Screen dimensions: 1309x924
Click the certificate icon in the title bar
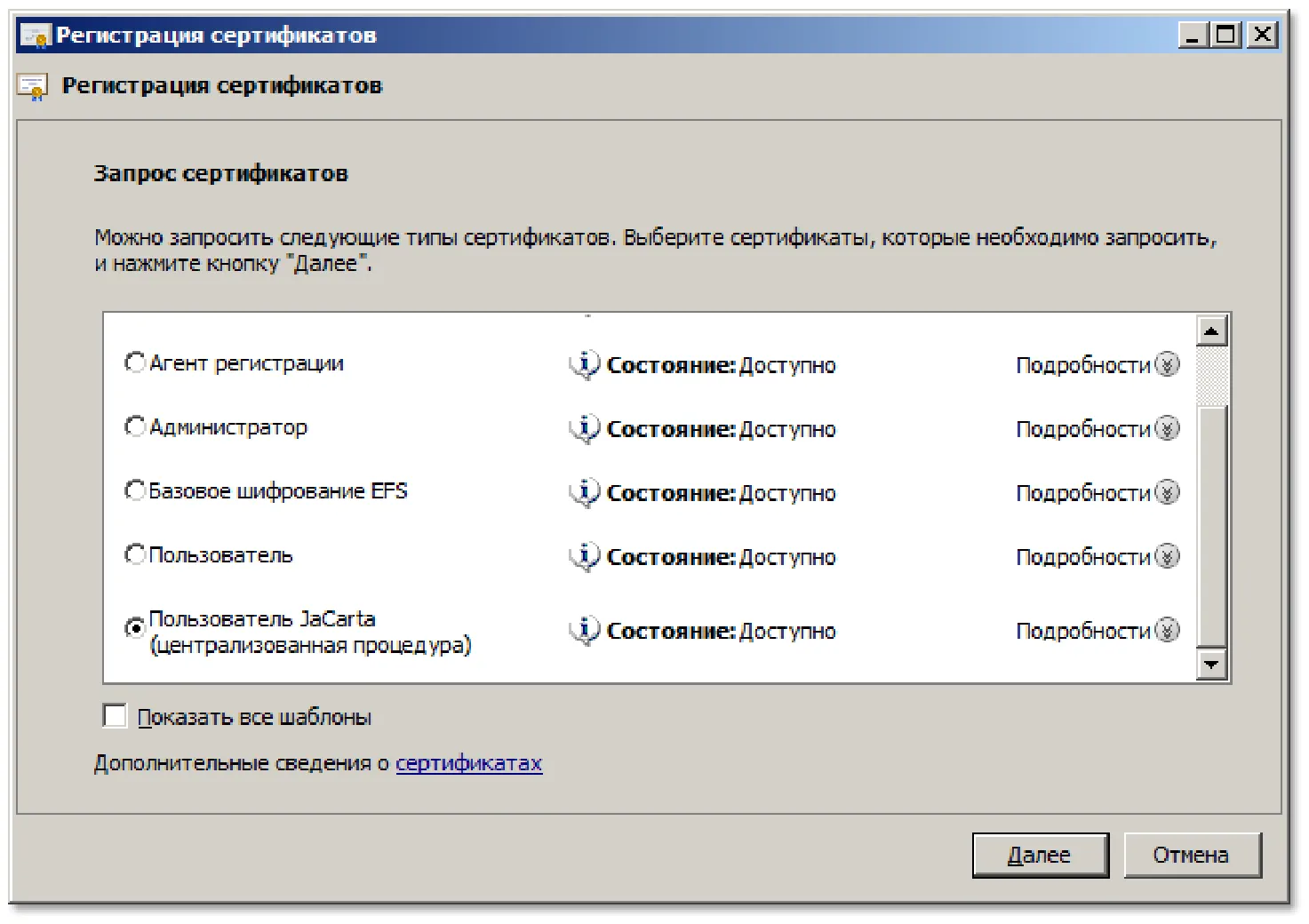pyautogui.click(x=36, y=36)
